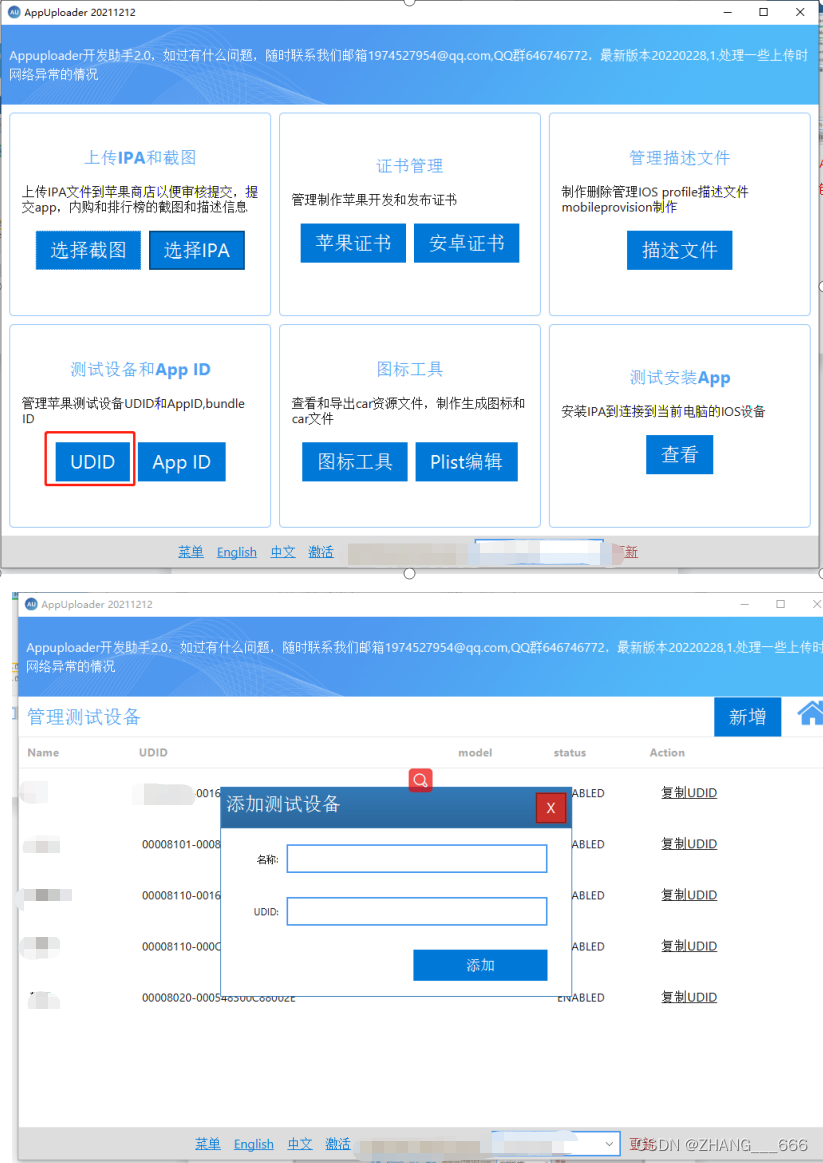
Task: Select the UDID text 00008101-0008
Action: click(181, 844)
